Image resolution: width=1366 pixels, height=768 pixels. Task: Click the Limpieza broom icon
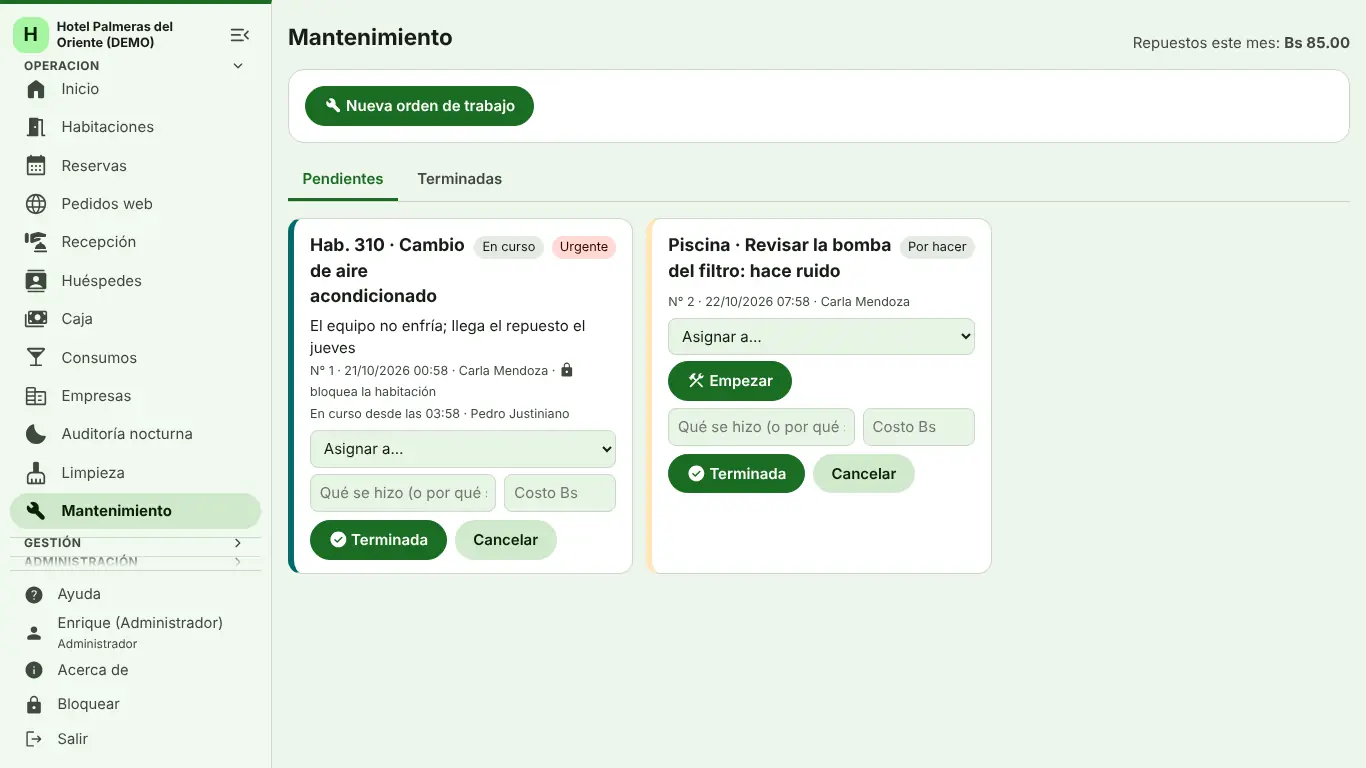tap(36, 473)
